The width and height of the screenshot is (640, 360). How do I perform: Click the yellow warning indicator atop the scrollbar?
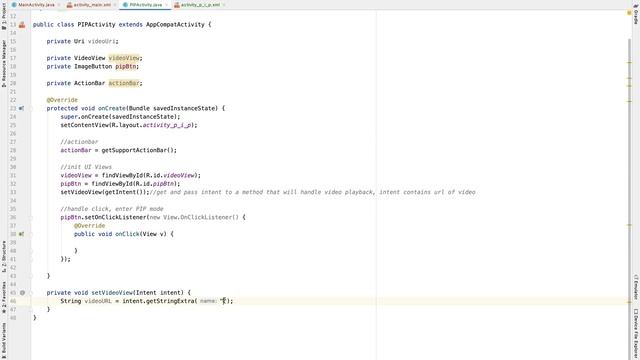[629, 13]
